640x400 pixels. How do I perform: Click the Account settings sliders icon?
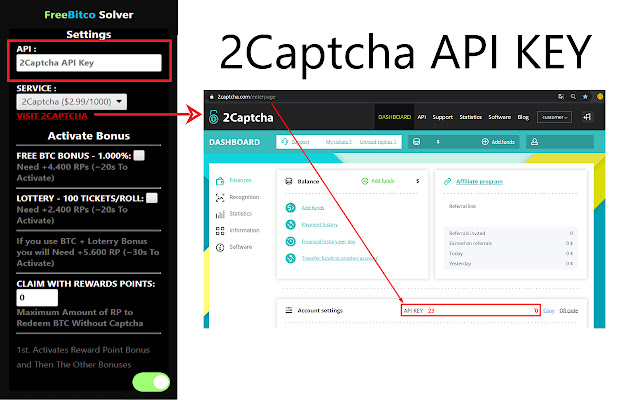pos(289,310)
